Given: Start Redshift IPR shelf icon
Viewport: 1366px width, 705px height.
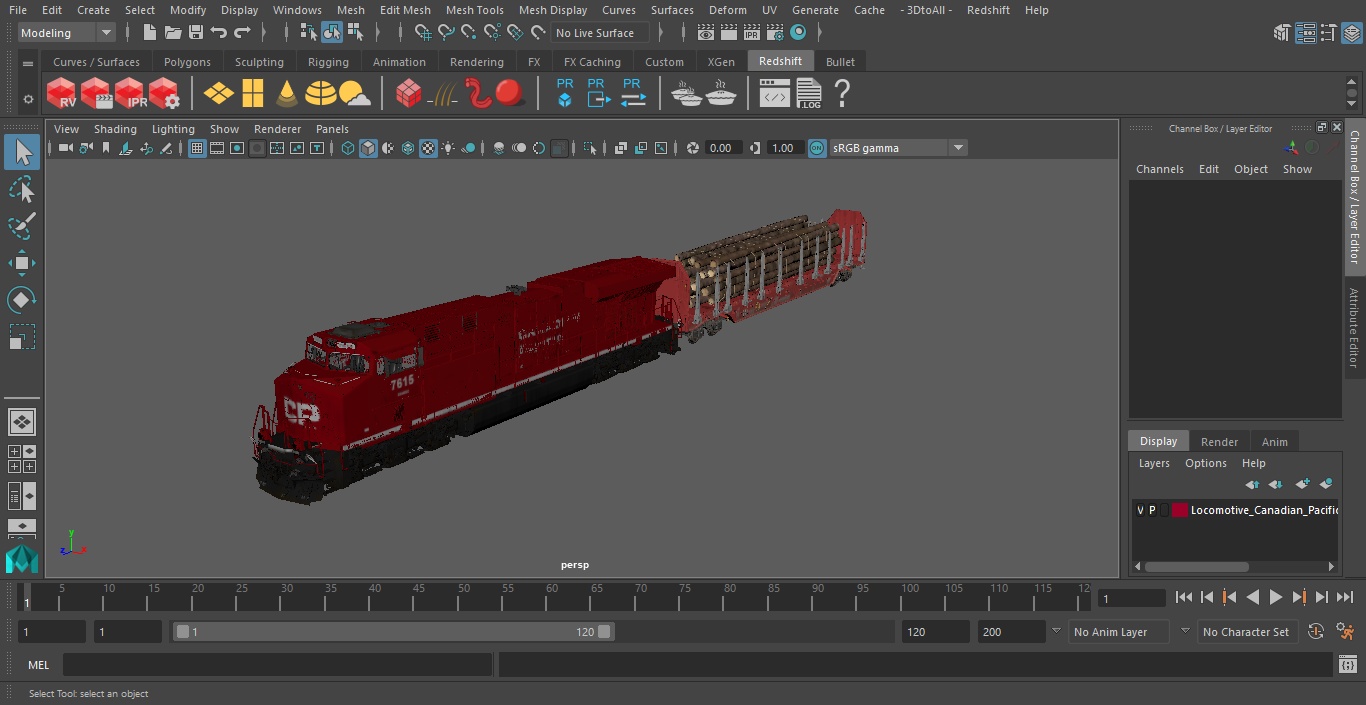Looking at the screenshot, I should point(130,94).
